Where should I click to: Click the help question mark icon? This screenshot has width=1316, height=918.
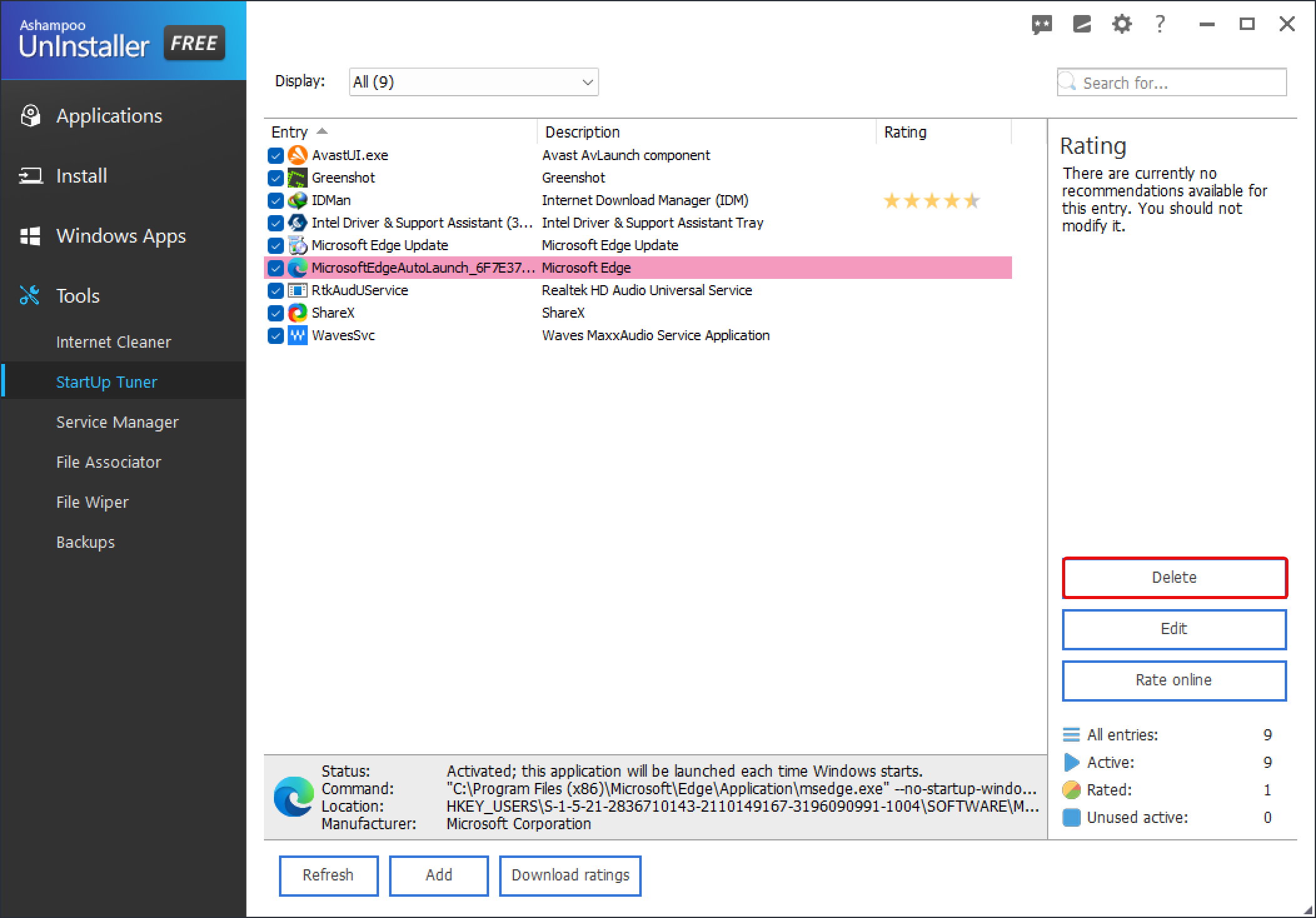tap(1160, 24)
